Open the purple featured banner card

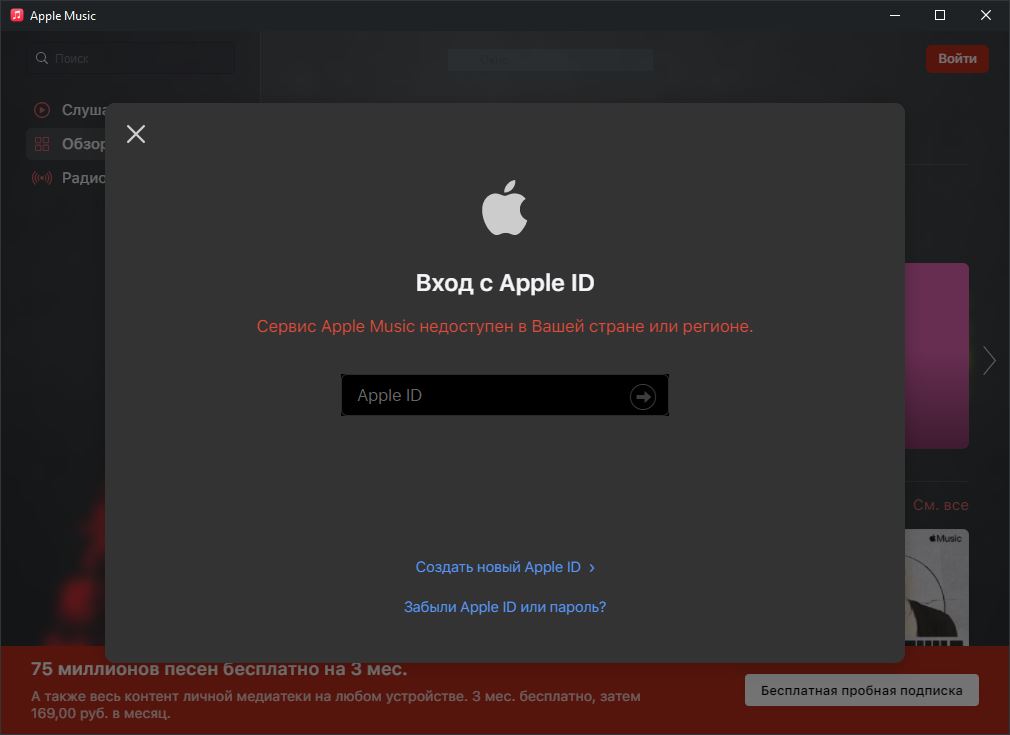coord(937,356)
